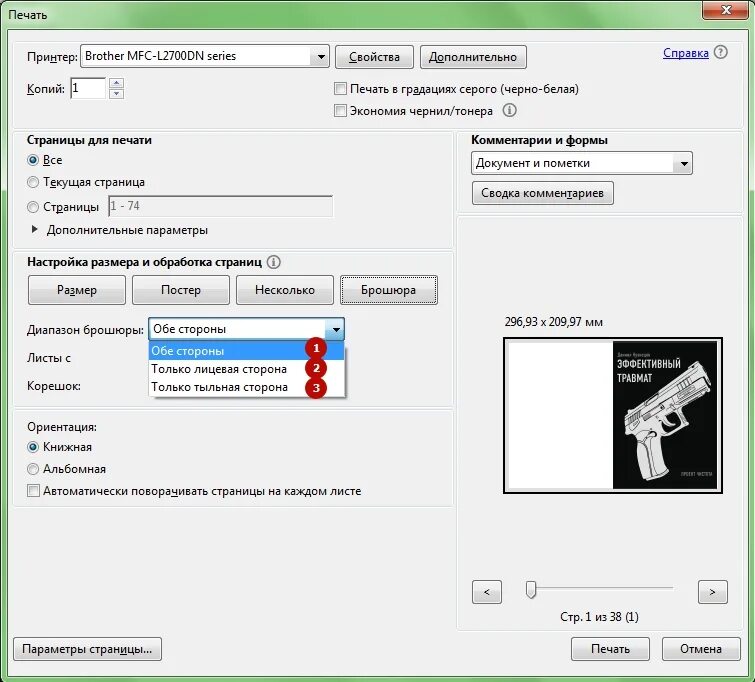Screen dimensions: 755x682
Task: Select the Брошюра sizing mode
Action: pos(389,290)
